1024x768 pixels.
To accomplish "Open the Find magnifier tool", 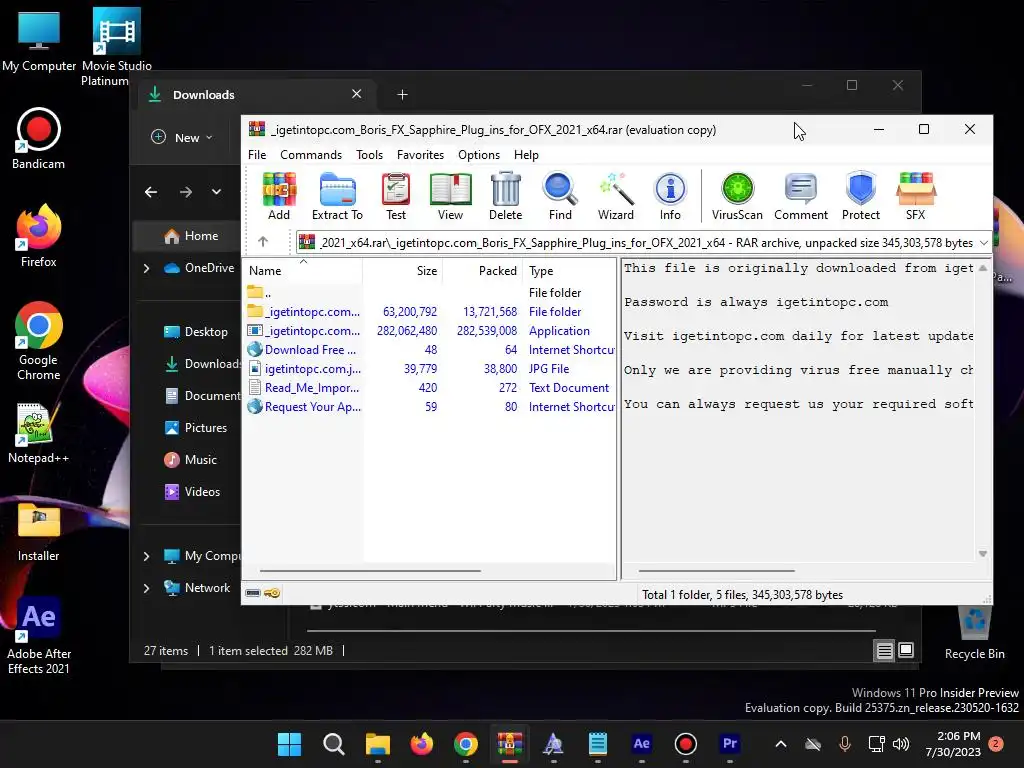I will [x=560, y=196].
